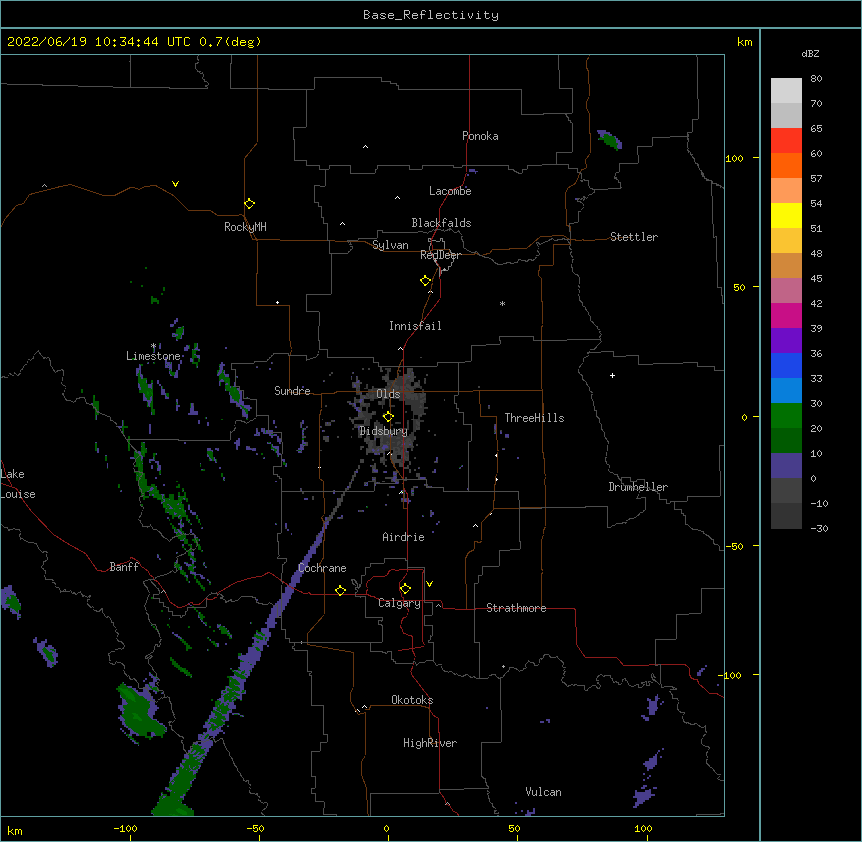
Task: Click the Vulcan town label
Action: click(x=543, y=792)
